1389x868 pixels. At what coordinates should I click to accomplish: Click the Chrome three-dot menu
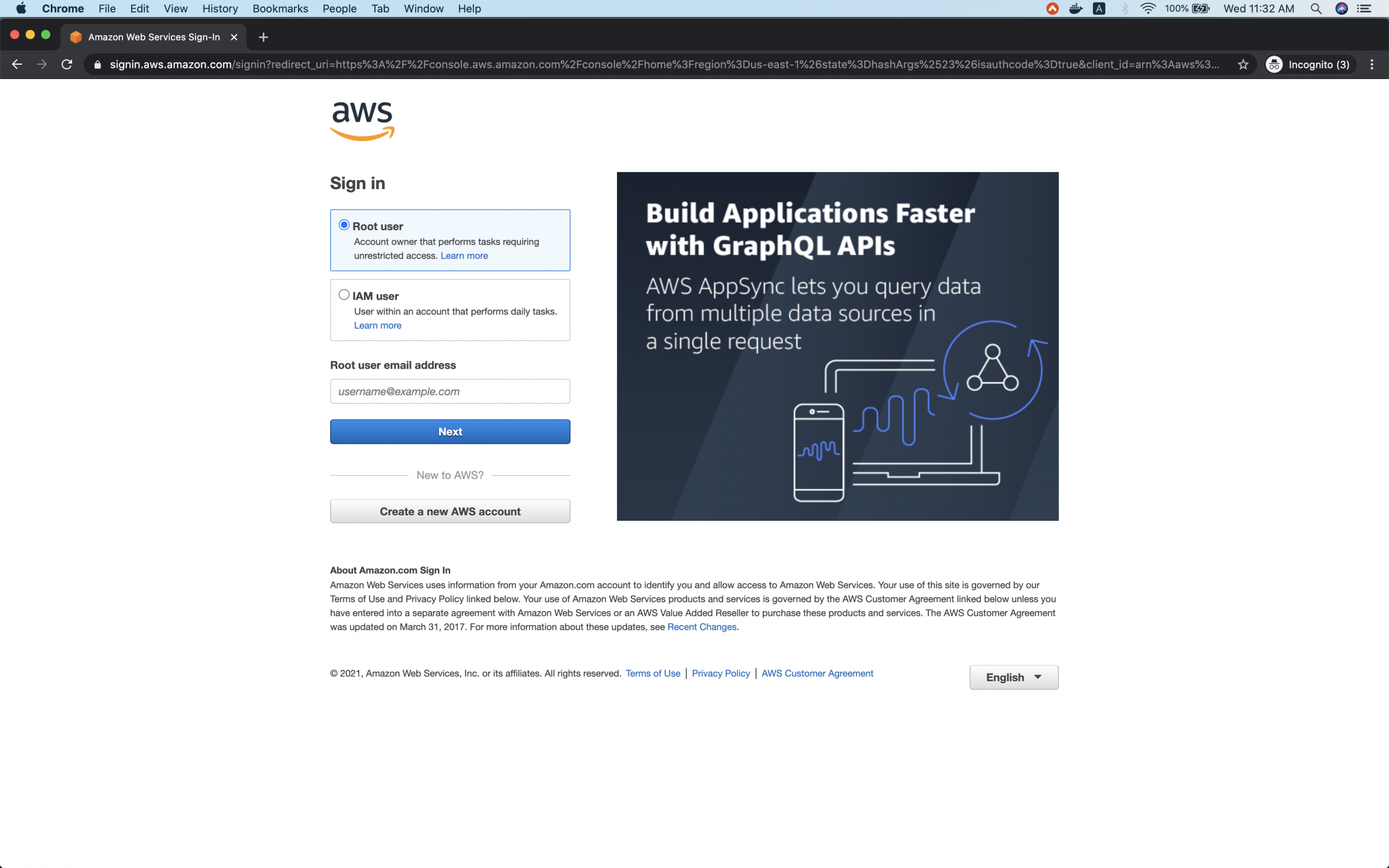click(x=1372, y=64)
